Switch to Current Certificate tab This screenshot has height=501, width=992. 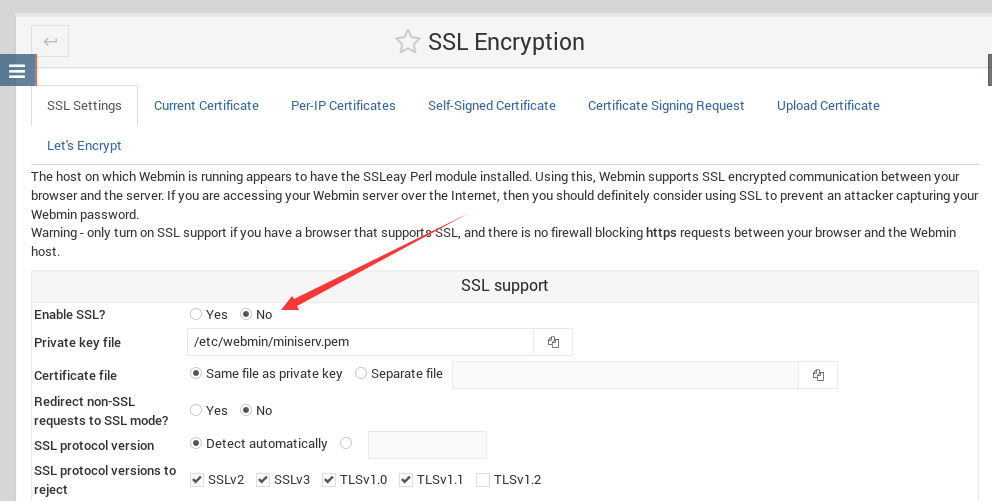click(206, 106)
